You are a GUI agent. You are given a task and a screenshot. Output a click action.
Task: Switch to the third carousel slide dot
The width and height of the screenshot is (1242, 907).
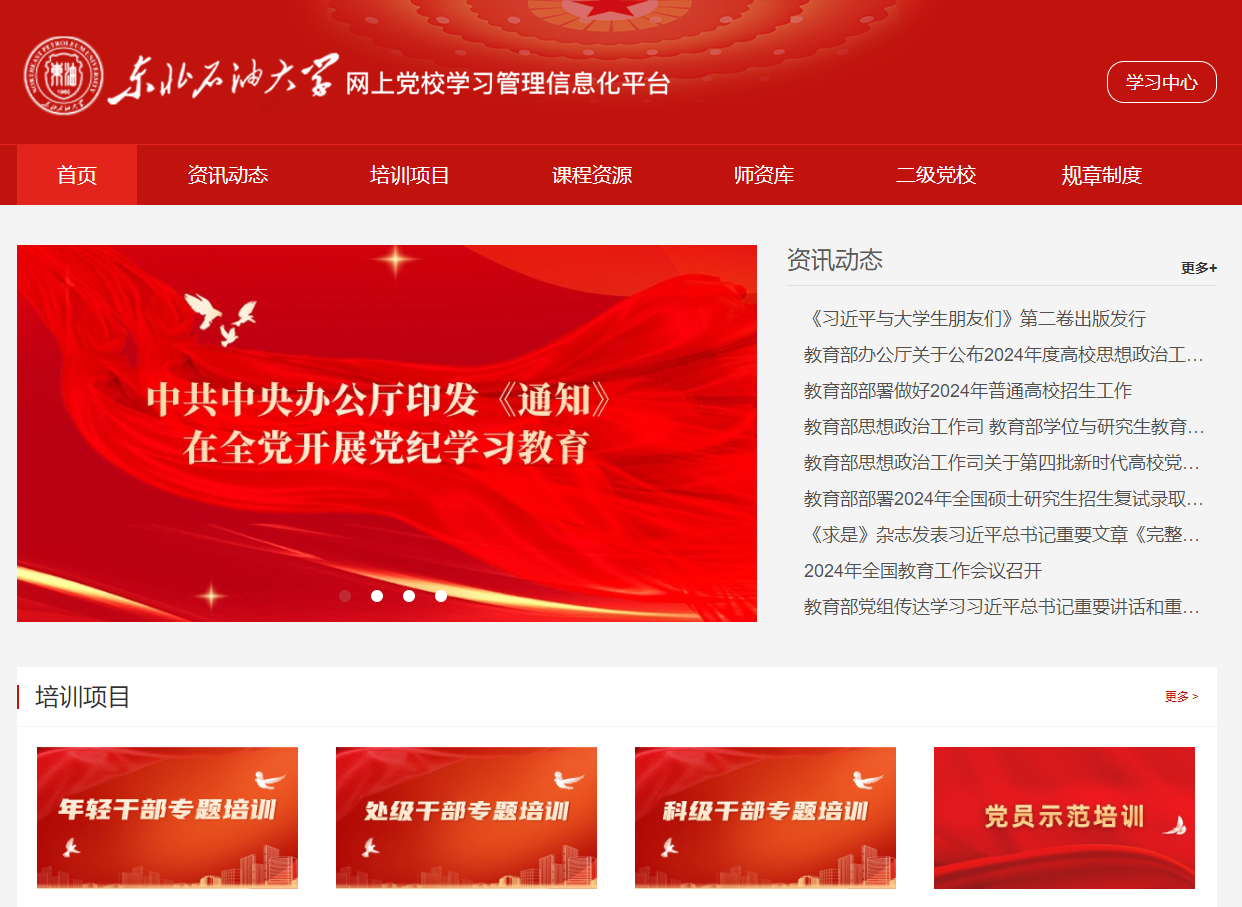[x=409, y=596]
